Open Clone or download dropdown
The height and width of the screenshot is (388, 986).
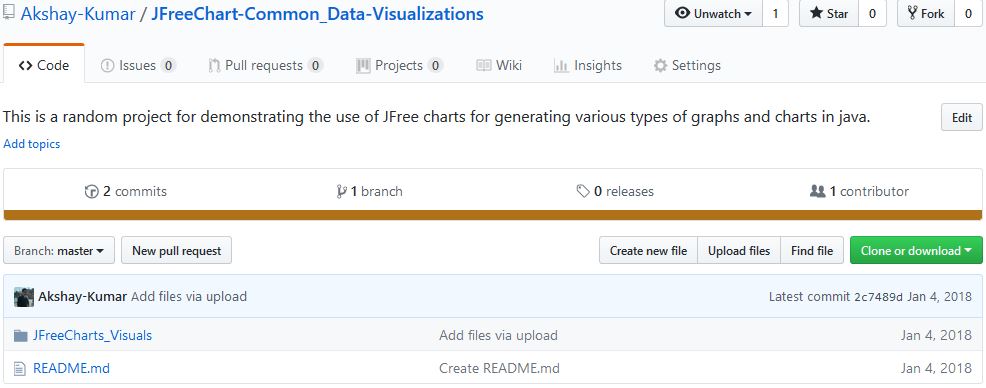(916, 250)
